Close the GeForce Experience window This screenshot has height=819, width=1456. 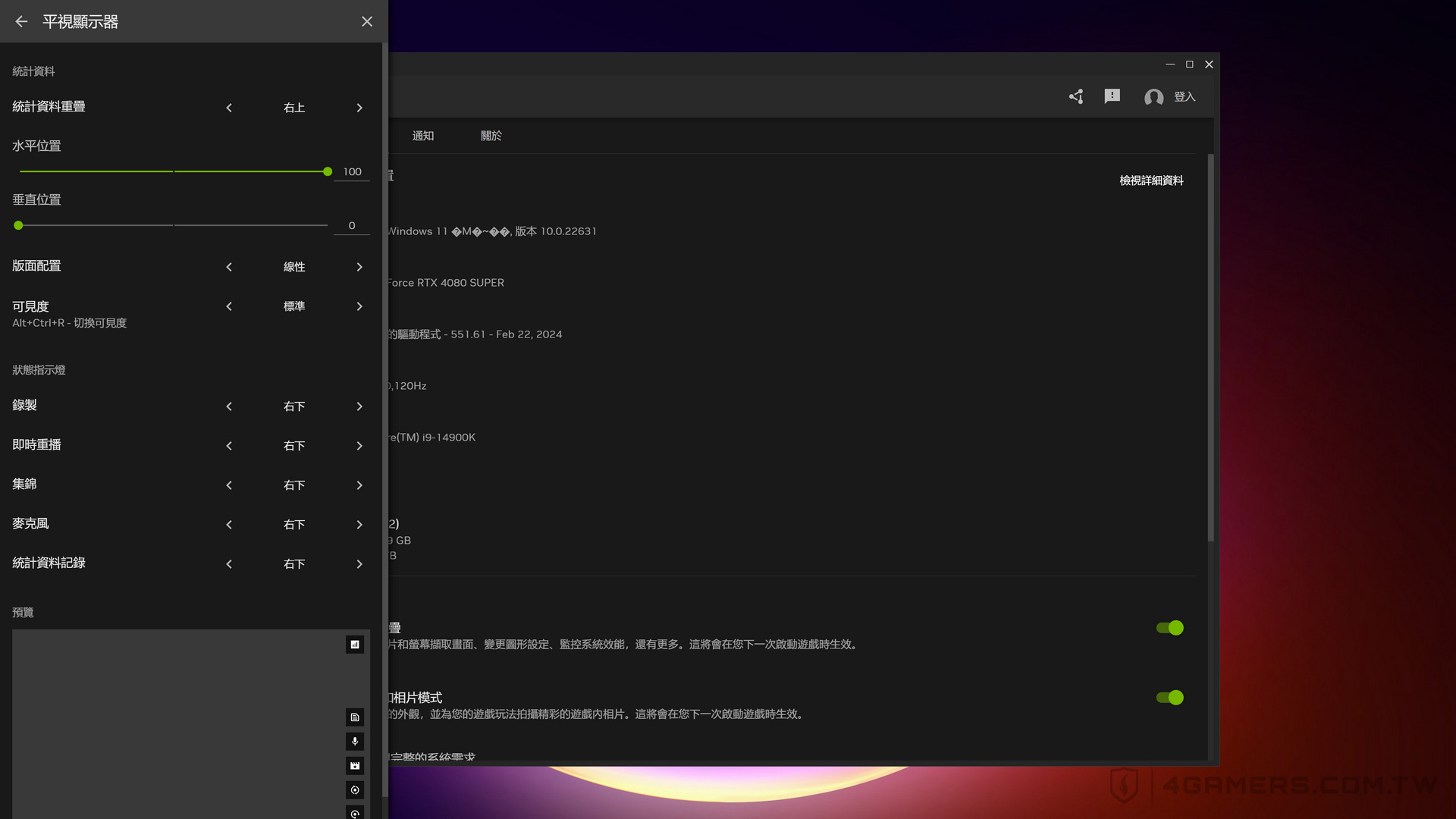coord(1210,64)
